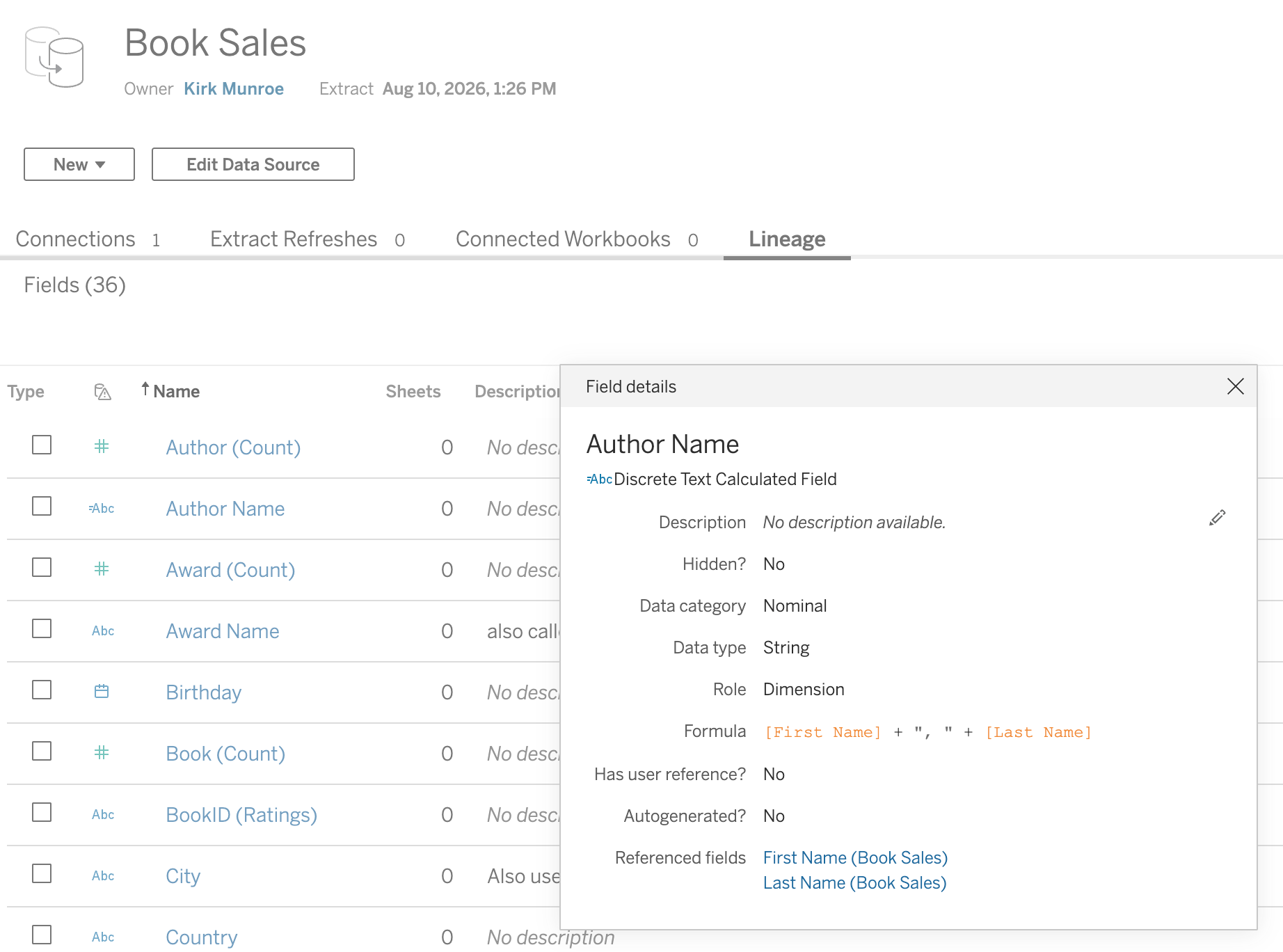Click the Book Sales title
Screen dimensions: 1283x952
click(215, 43)
